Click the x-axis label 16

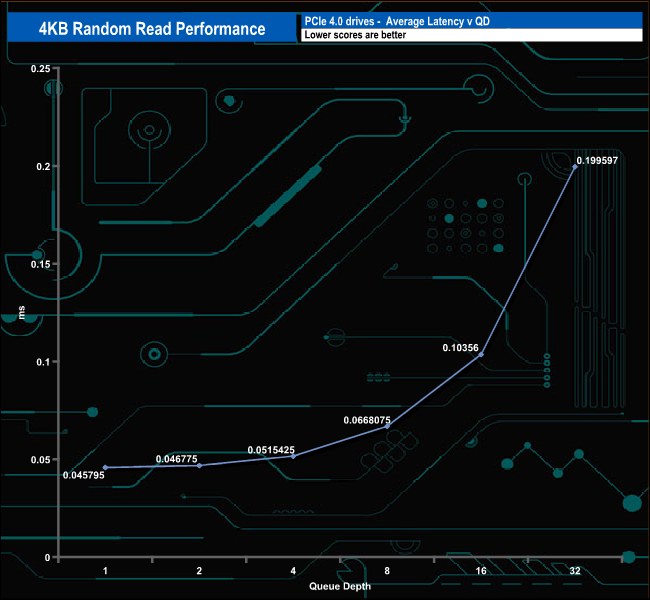[x=481, y=571]
